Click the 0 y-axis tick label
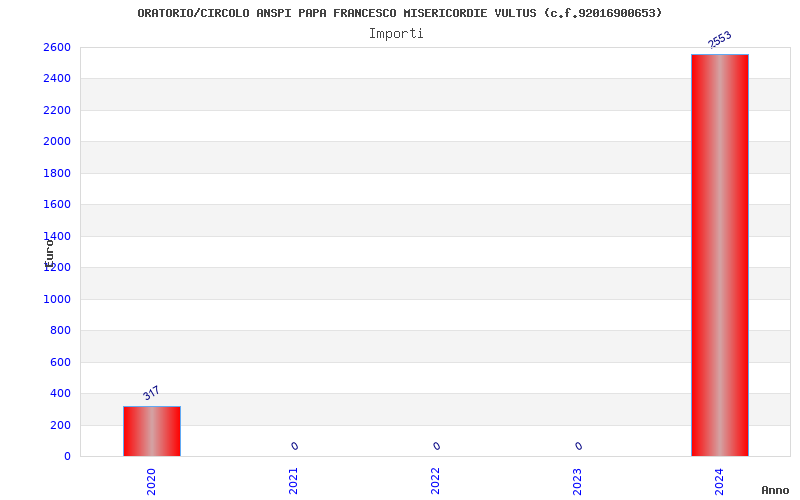 point(67,457)
